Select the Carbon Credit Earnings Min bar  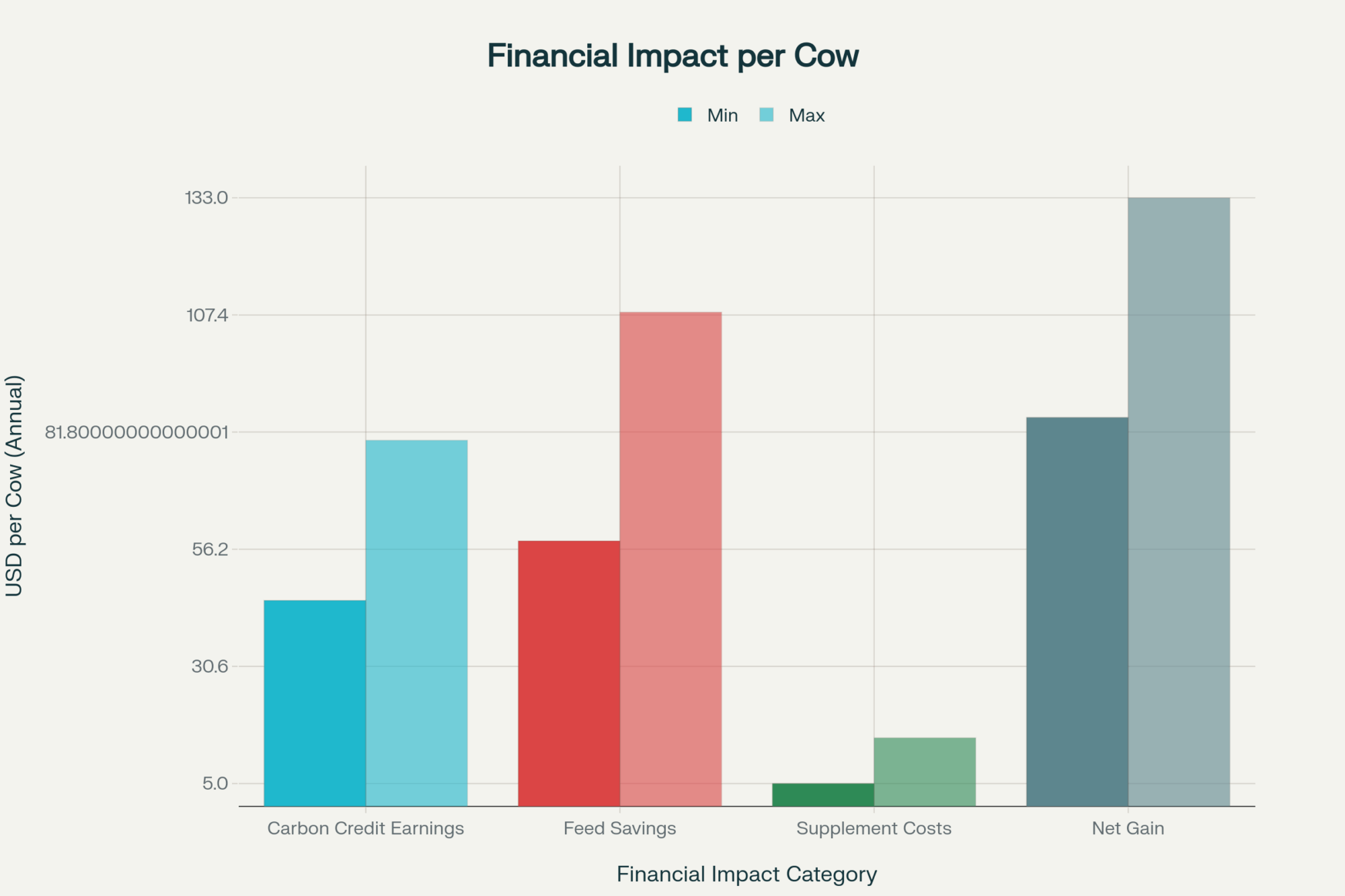tap(315, 702)
